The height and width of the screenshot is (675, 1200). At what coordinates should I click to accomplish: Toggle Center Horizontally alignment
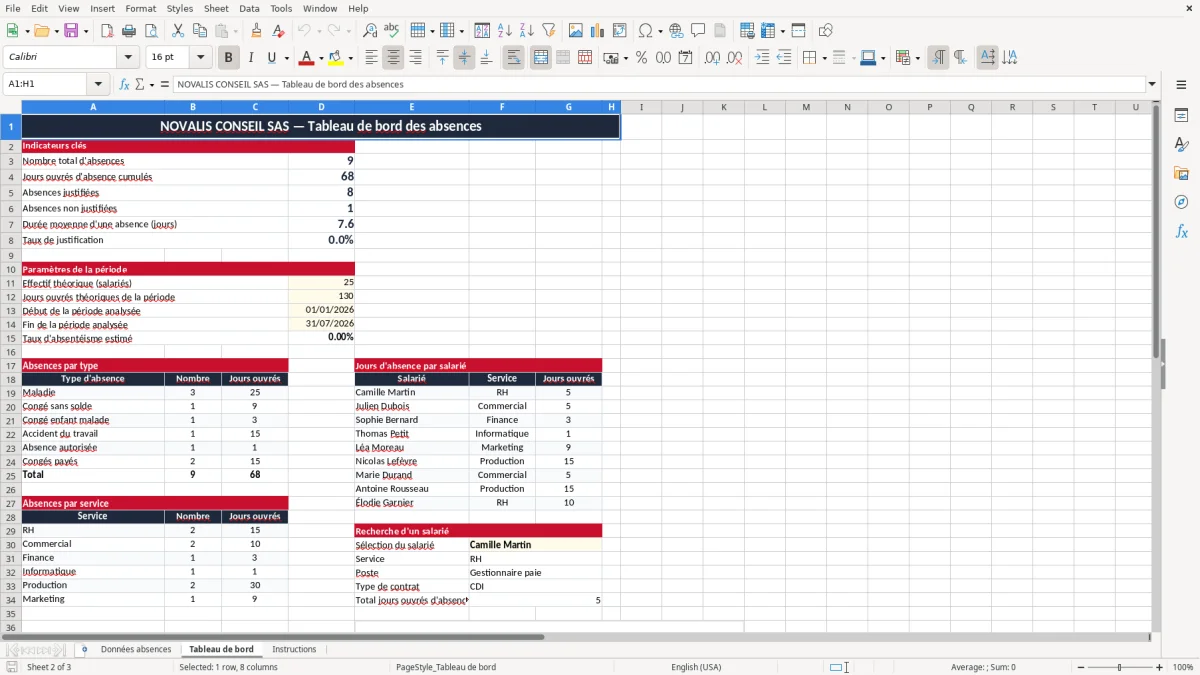[393, 58]
